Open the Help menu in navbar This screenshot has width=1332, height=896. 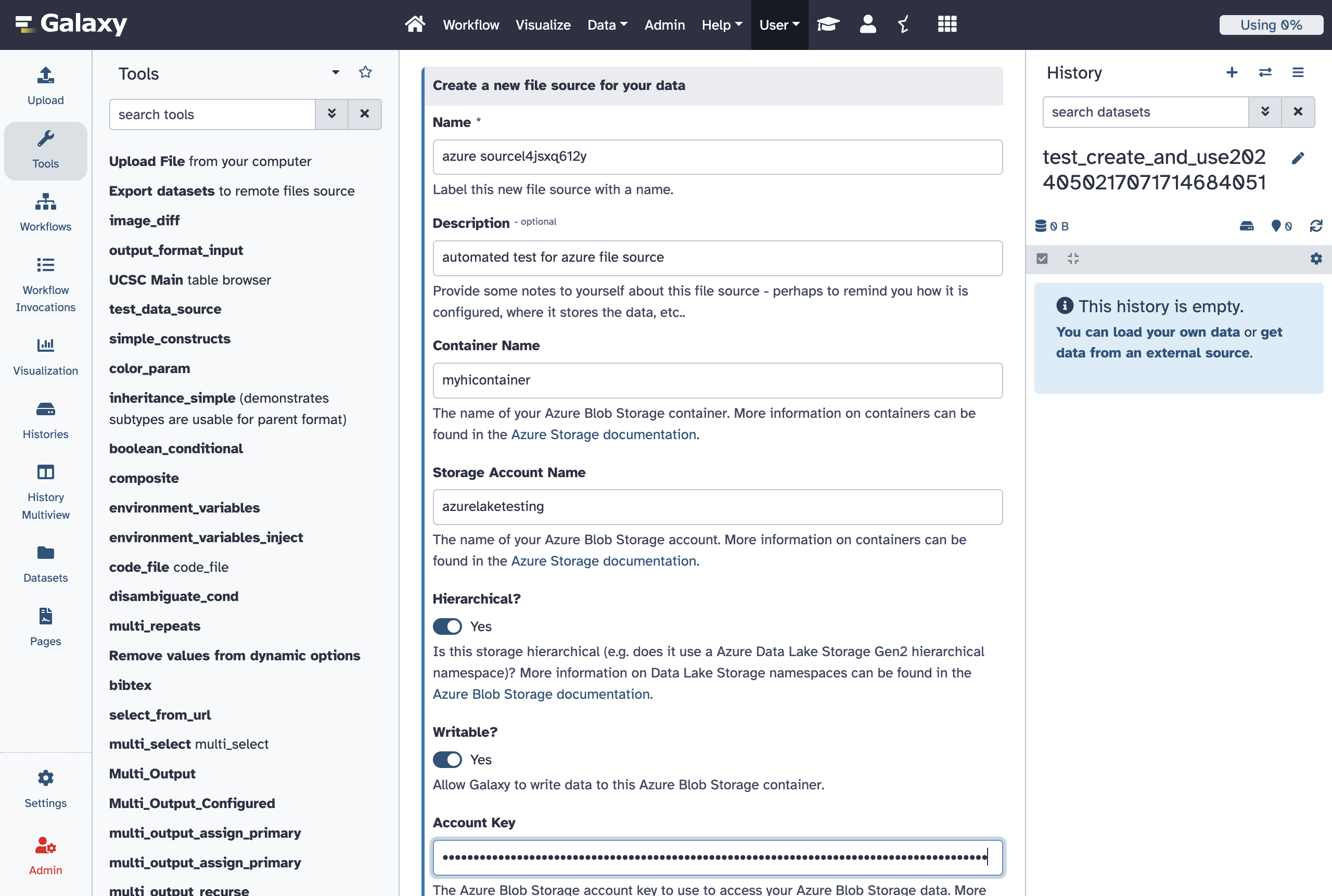click(x=721, y=24)
